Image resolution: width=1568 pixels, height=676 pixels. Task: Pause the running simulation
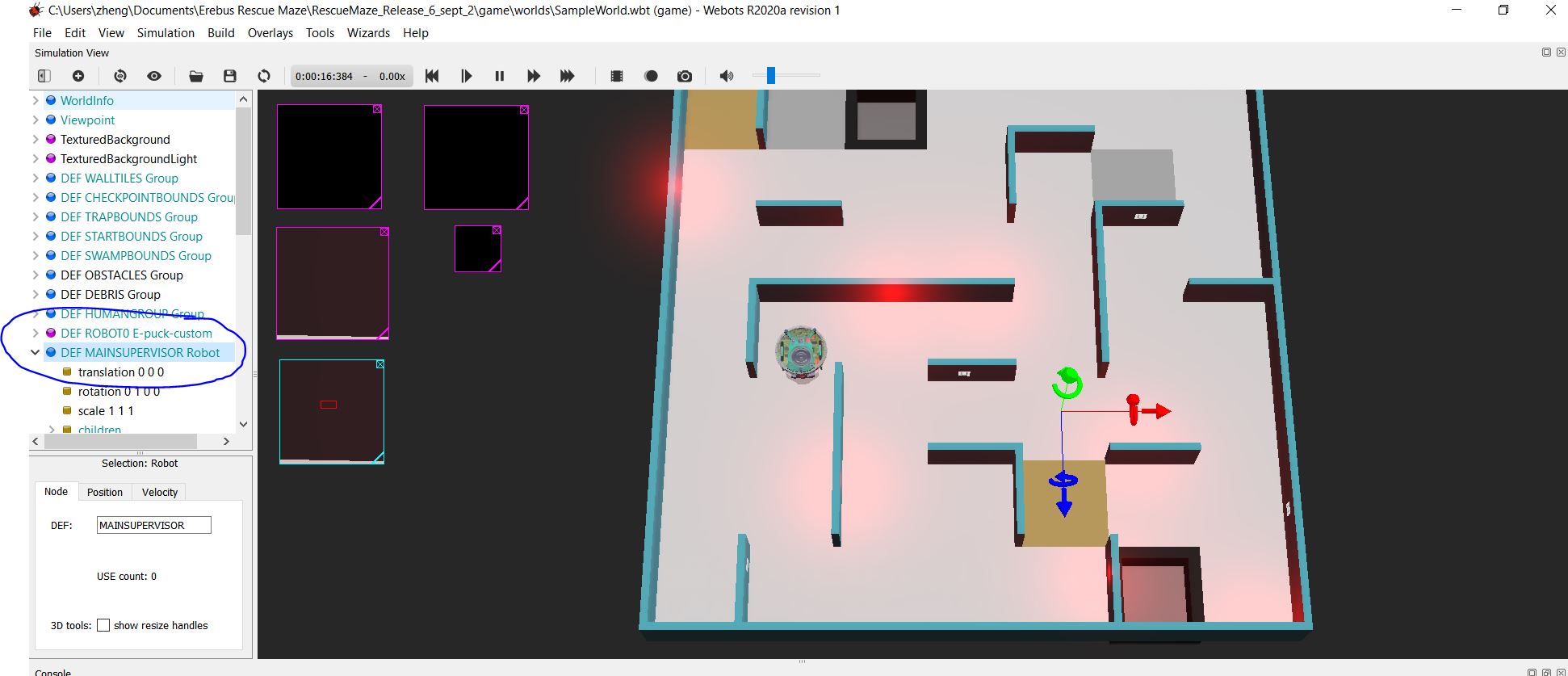[x=500, y=76]
